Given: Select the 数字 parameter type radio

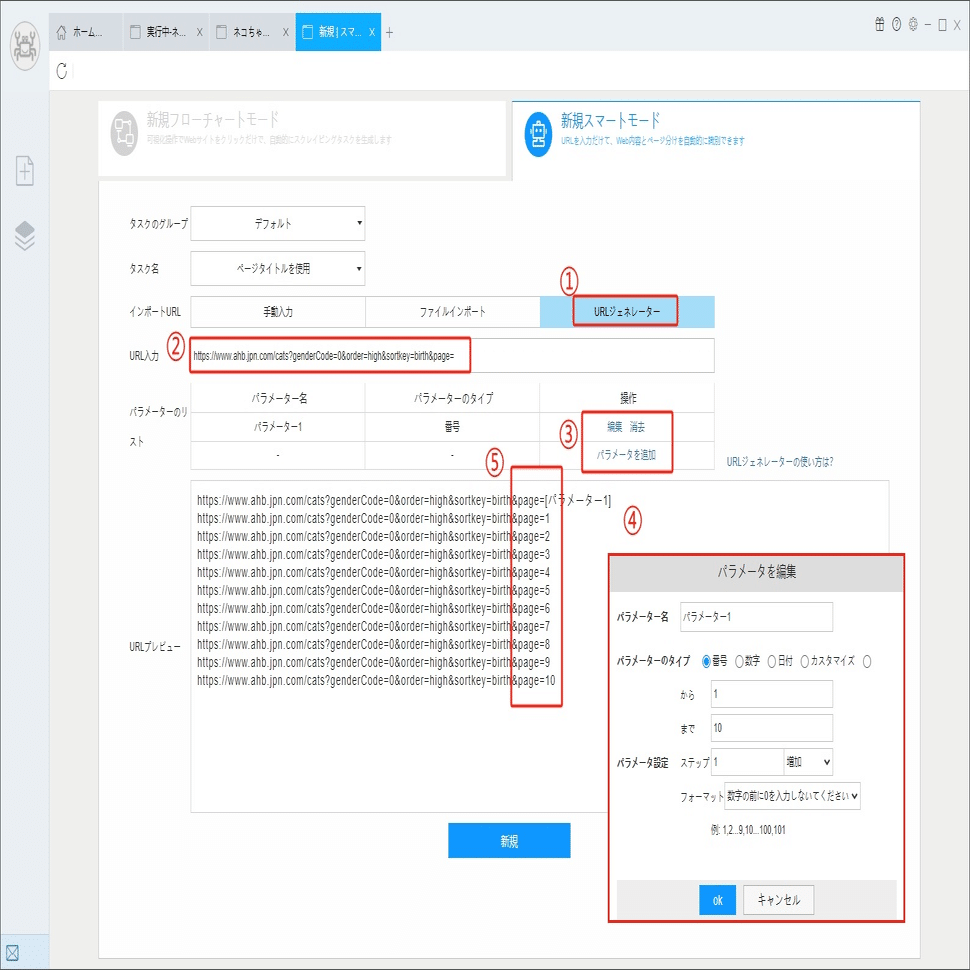Looking at the screenshot, I should pyautogui.click(x=739, y=661).
